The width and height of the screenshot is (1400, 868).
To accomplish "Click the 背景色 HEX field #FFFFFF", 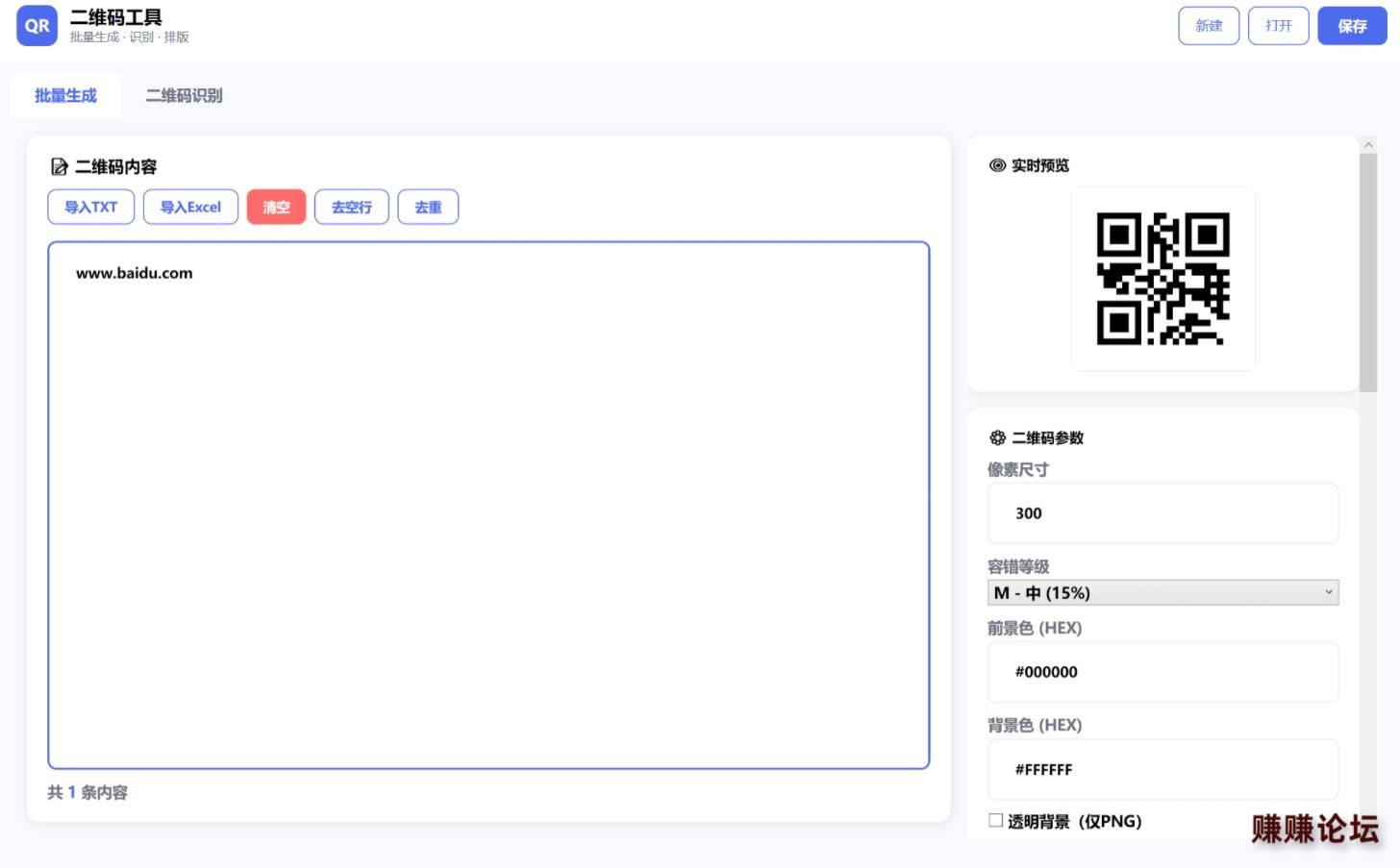I will coord(1162,769).
